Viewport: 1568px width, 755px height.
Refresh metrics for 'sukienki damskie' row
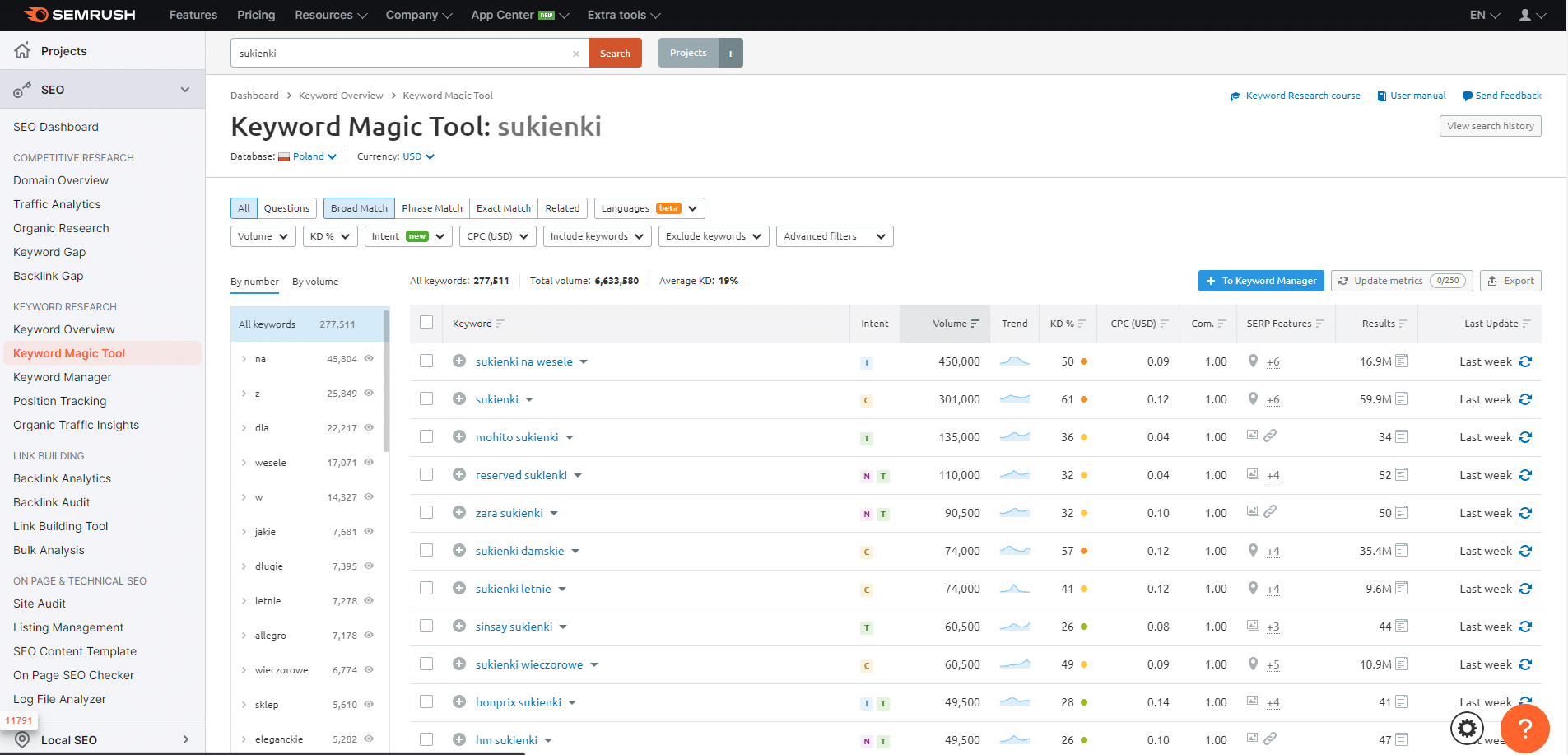1525,551
